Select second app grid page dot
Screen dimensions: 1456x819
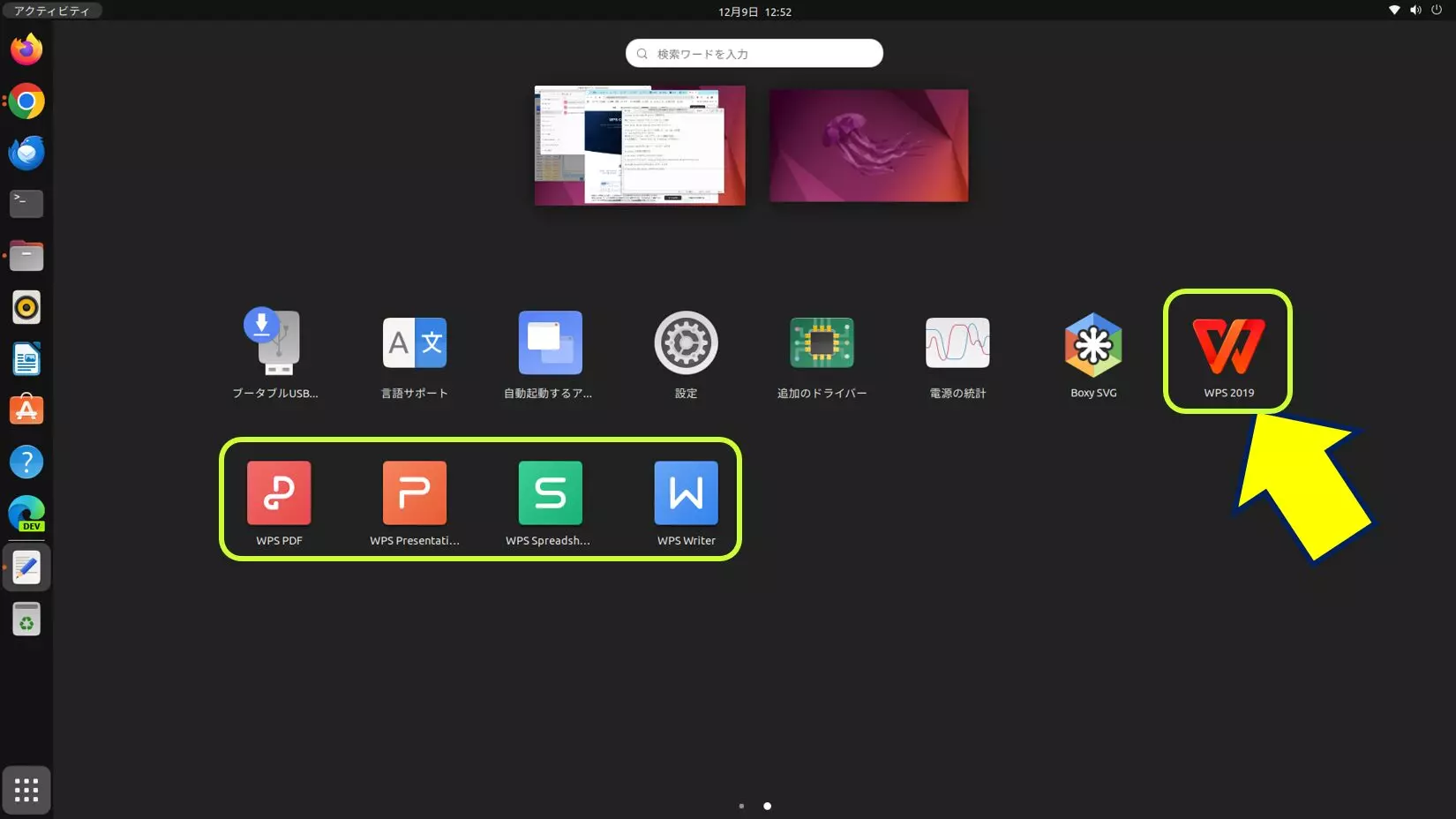click(767, 806)
